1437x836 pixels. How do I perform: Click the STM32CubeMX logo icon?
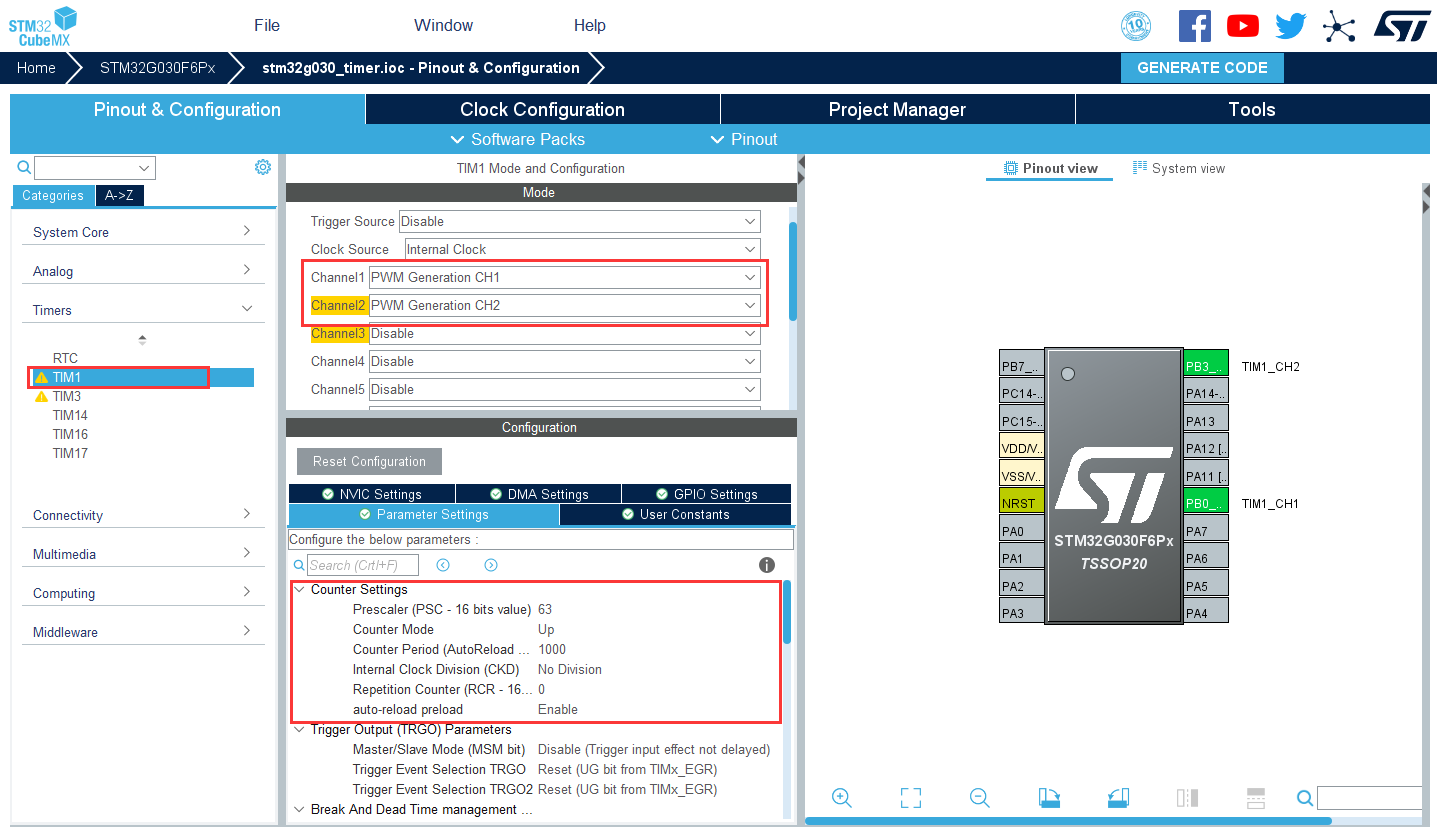tap(44, 26)
